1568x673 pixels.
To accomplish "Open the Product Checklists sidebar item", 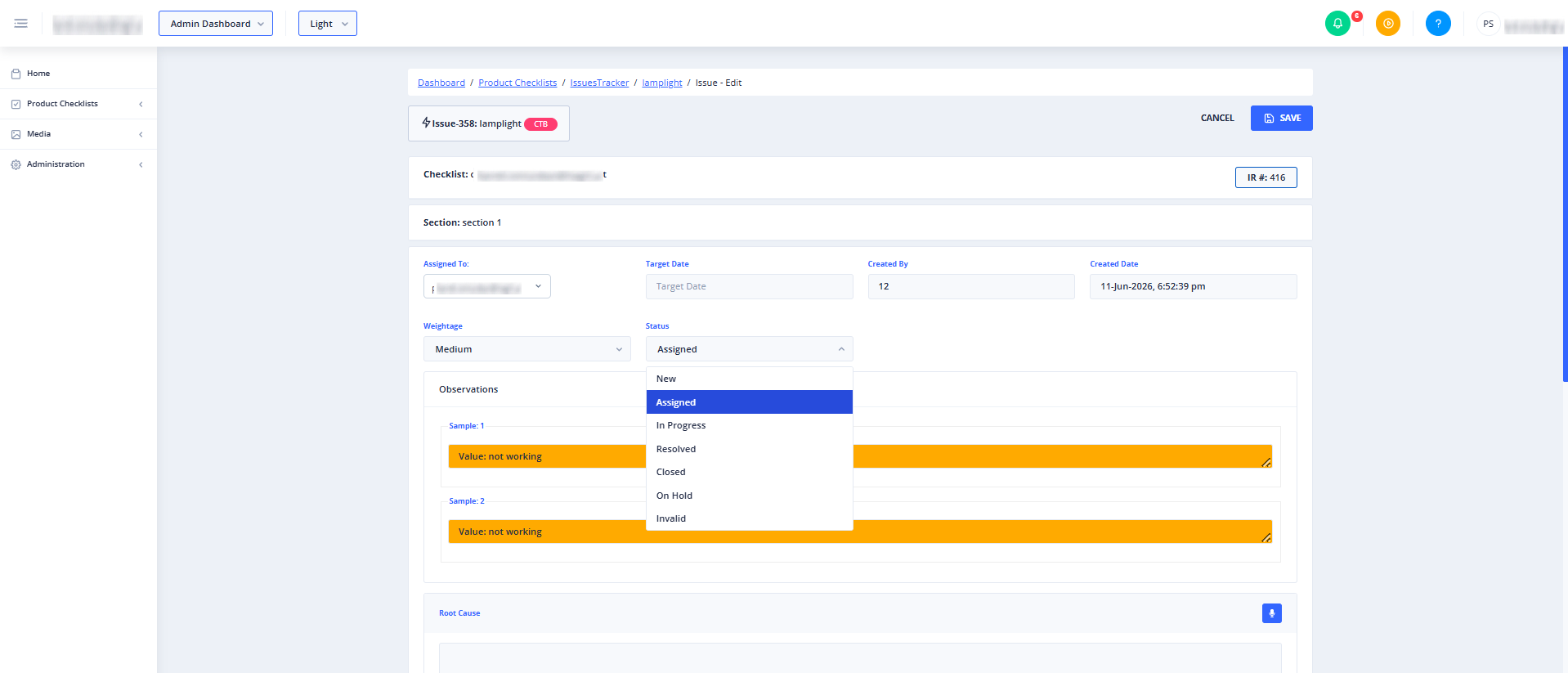I will (x=78, y=104).
